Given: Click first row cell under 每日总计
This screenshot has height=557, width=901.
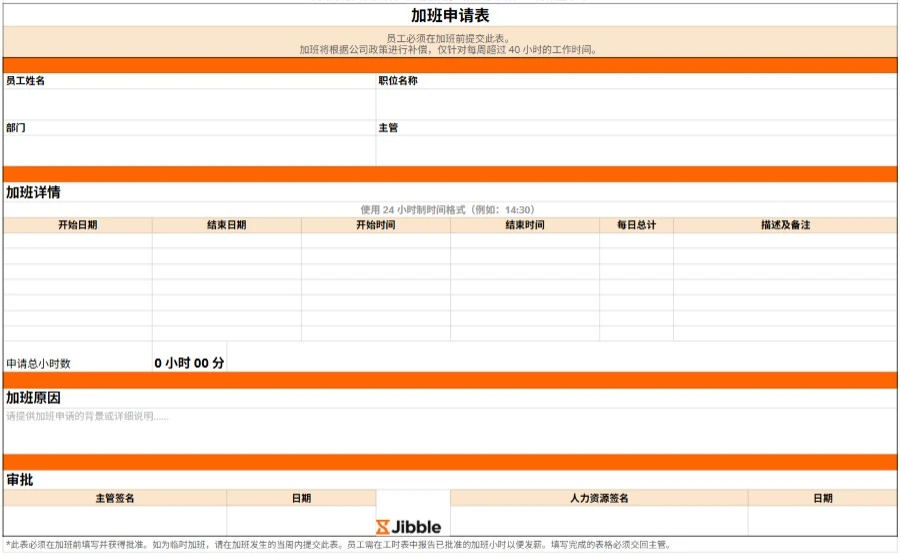Looking at the screenshot, I should [x=636, y=241].
